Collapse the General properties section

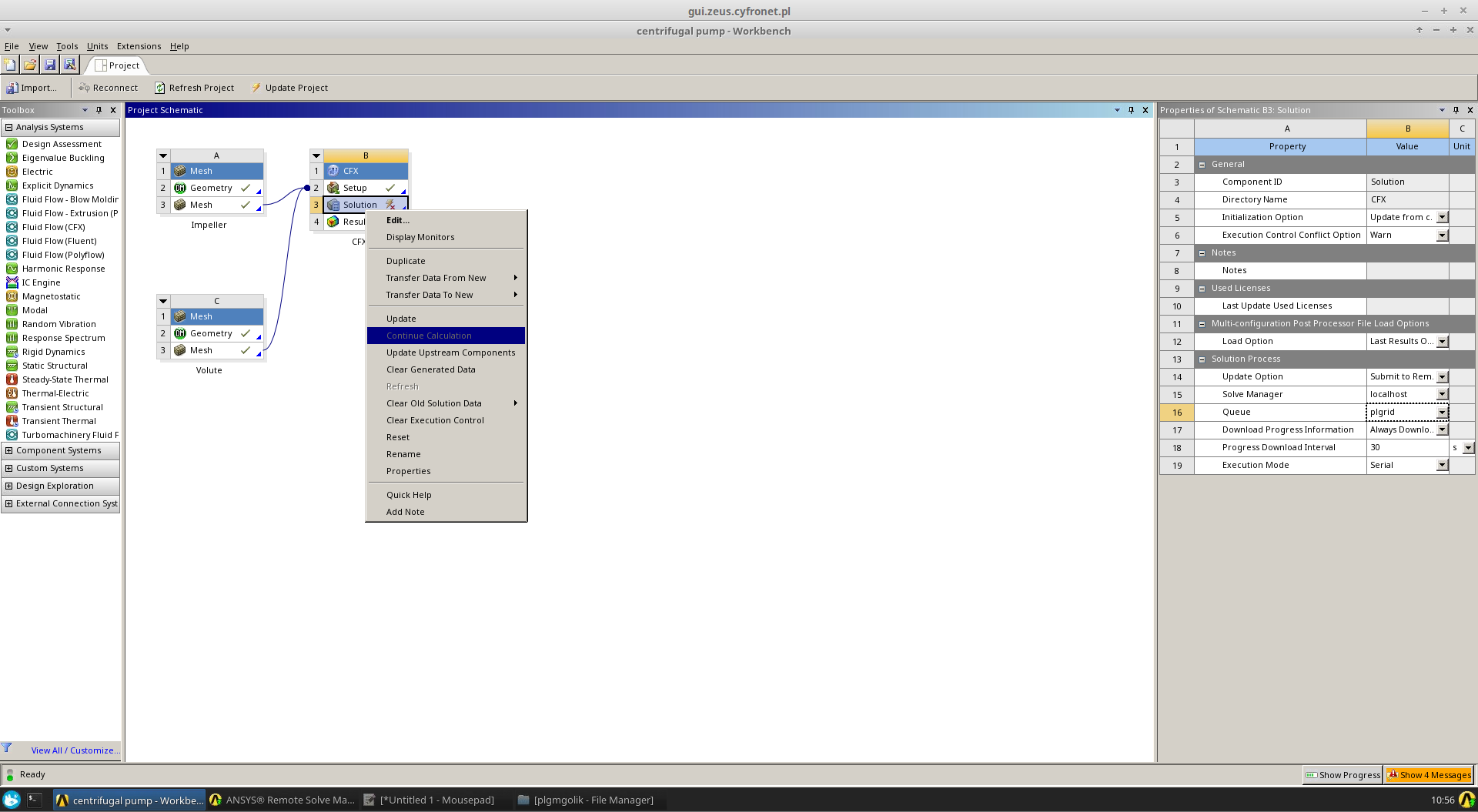point(1202,165)
